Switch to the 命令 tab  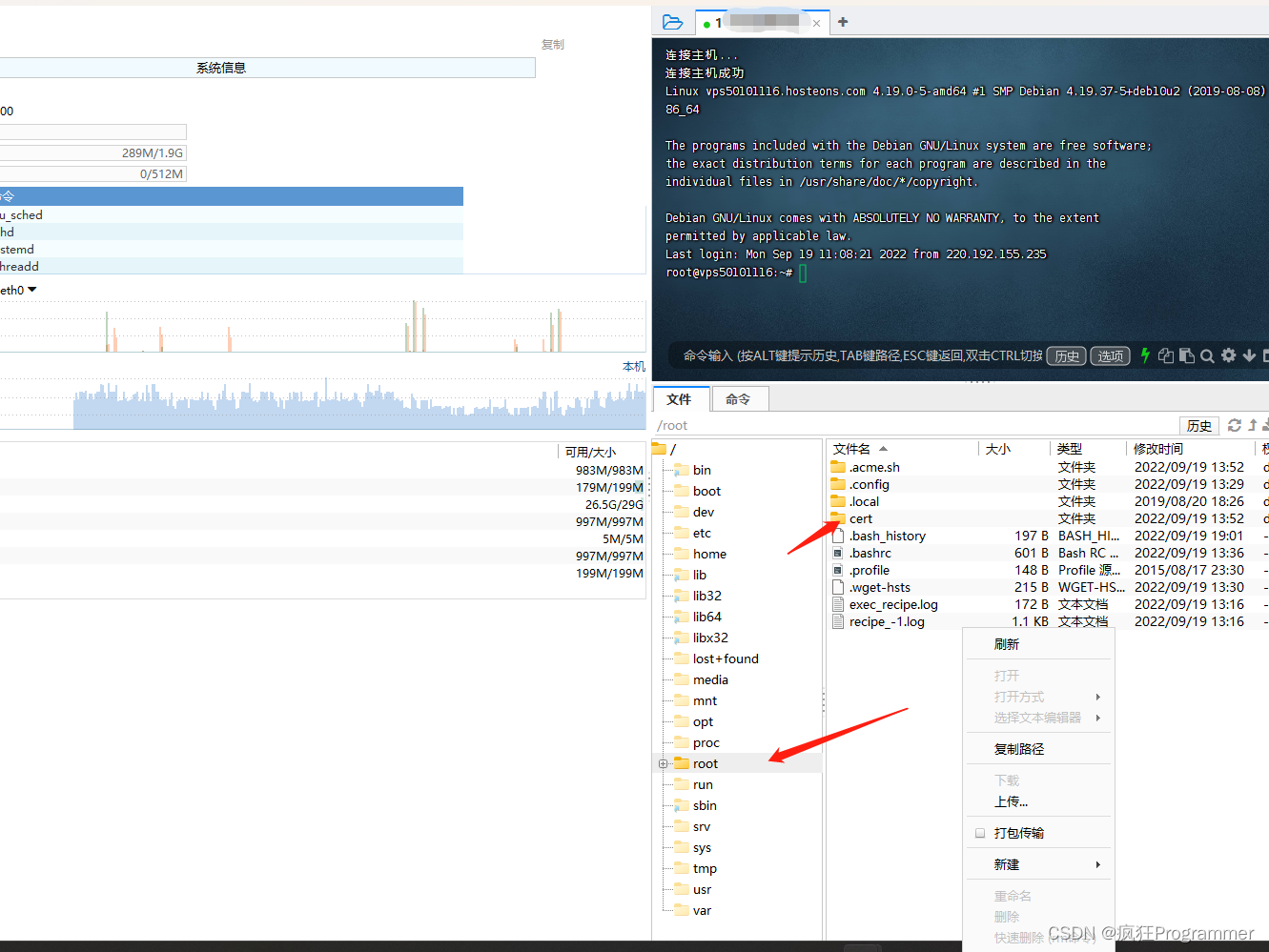[738, 399]
